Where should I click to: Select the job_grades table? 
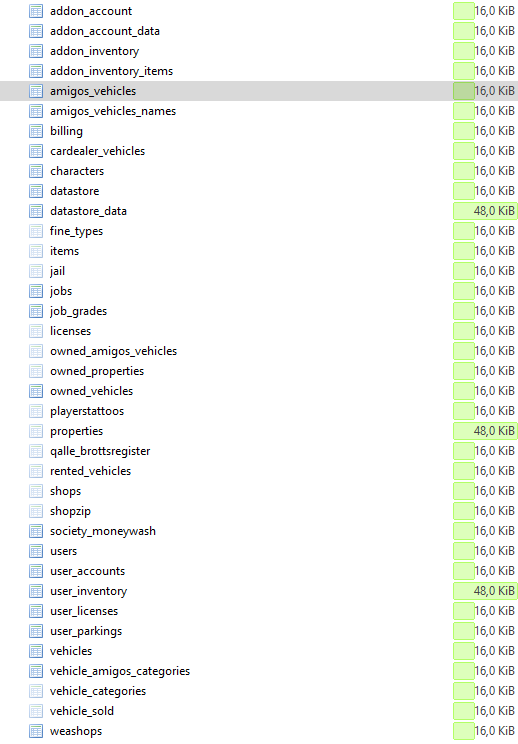tap(78, 311)
